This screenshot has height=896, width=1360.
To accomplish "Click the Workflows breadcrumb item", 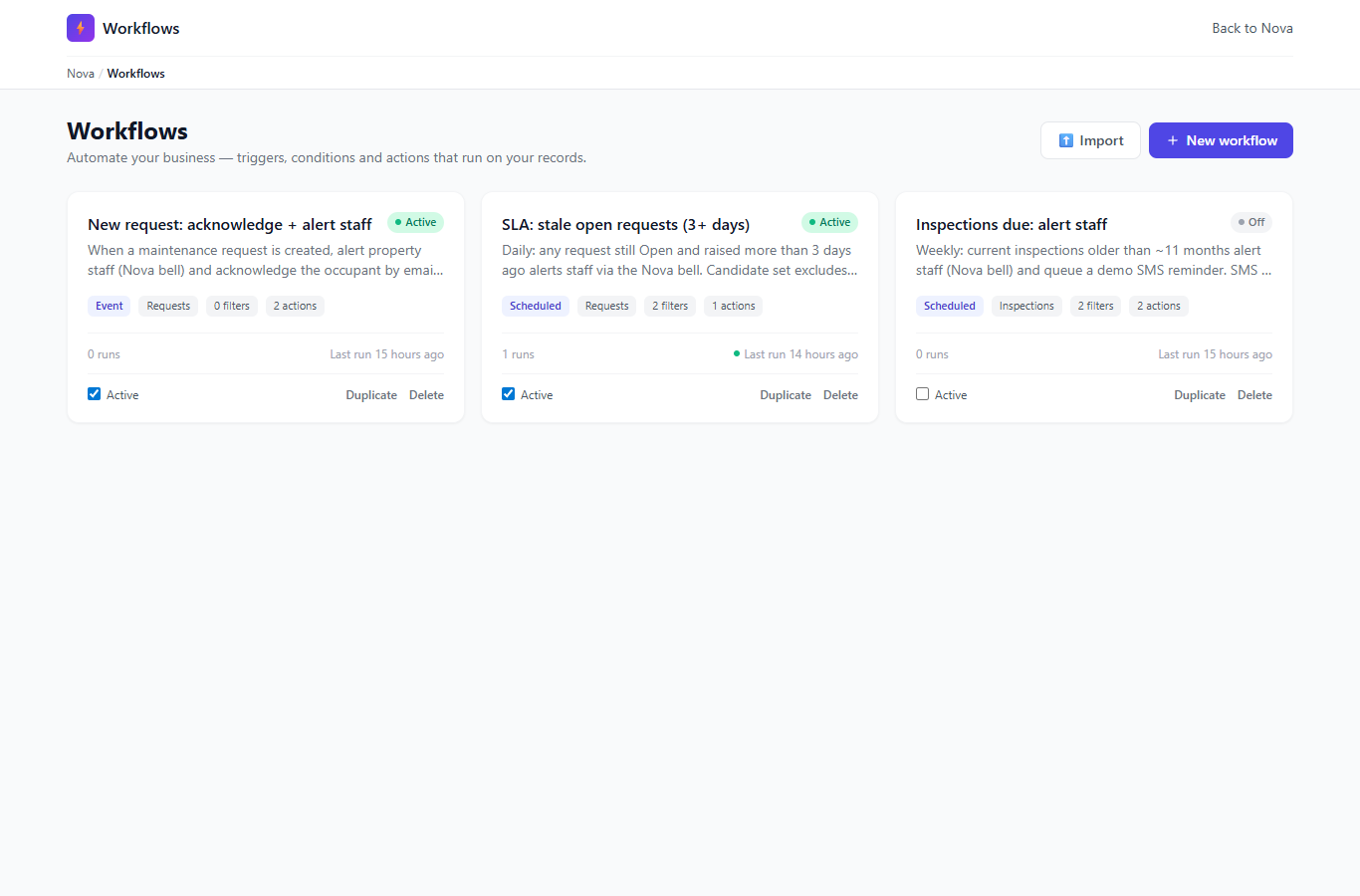I will 136,74.
